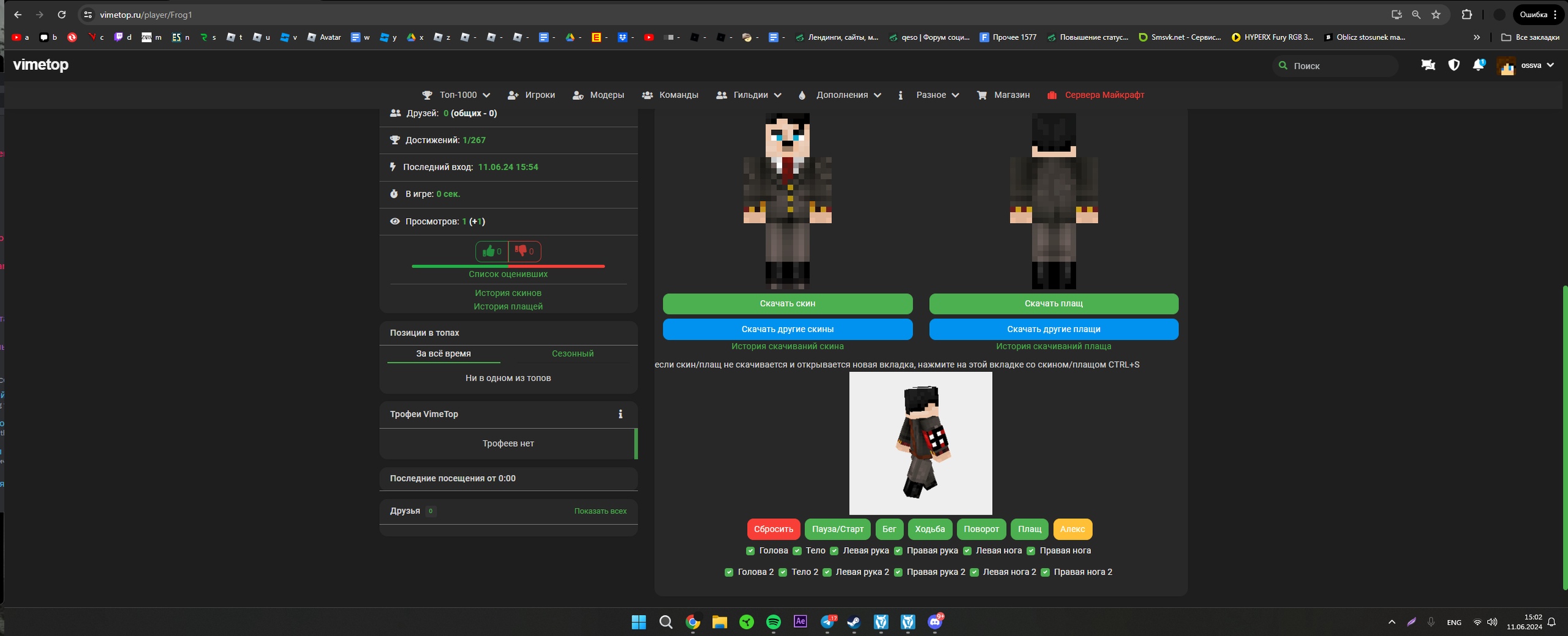Open Spotify from the taskbar

pos(774,622)
